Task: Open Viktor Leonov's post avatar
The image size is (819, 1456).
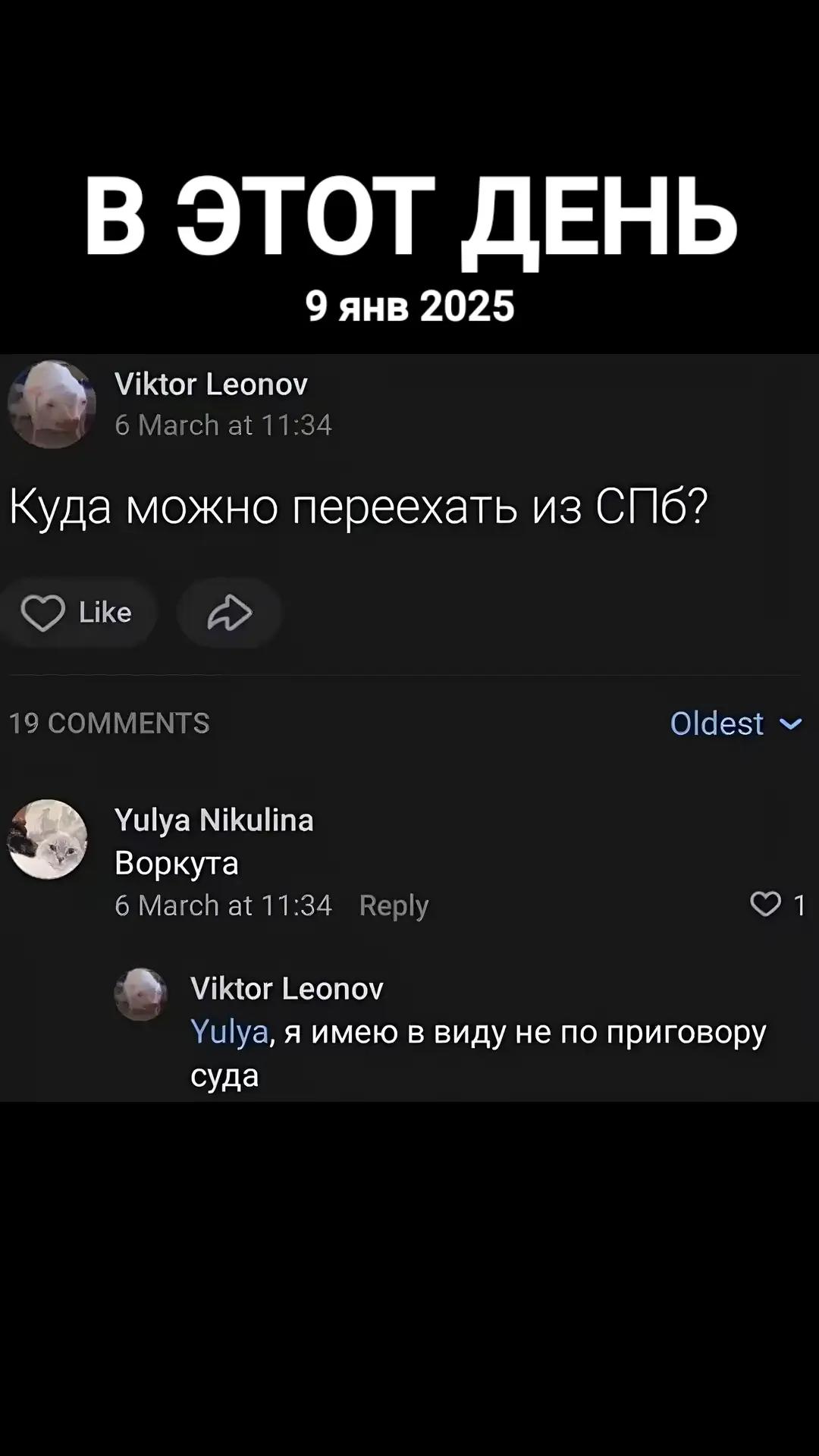Action: 52,404
